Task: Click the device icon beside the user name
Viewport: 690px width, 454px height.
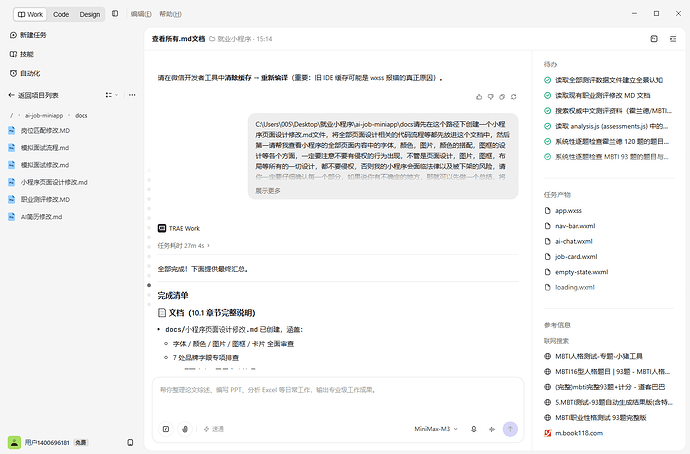Action: [x=130, y=443]
